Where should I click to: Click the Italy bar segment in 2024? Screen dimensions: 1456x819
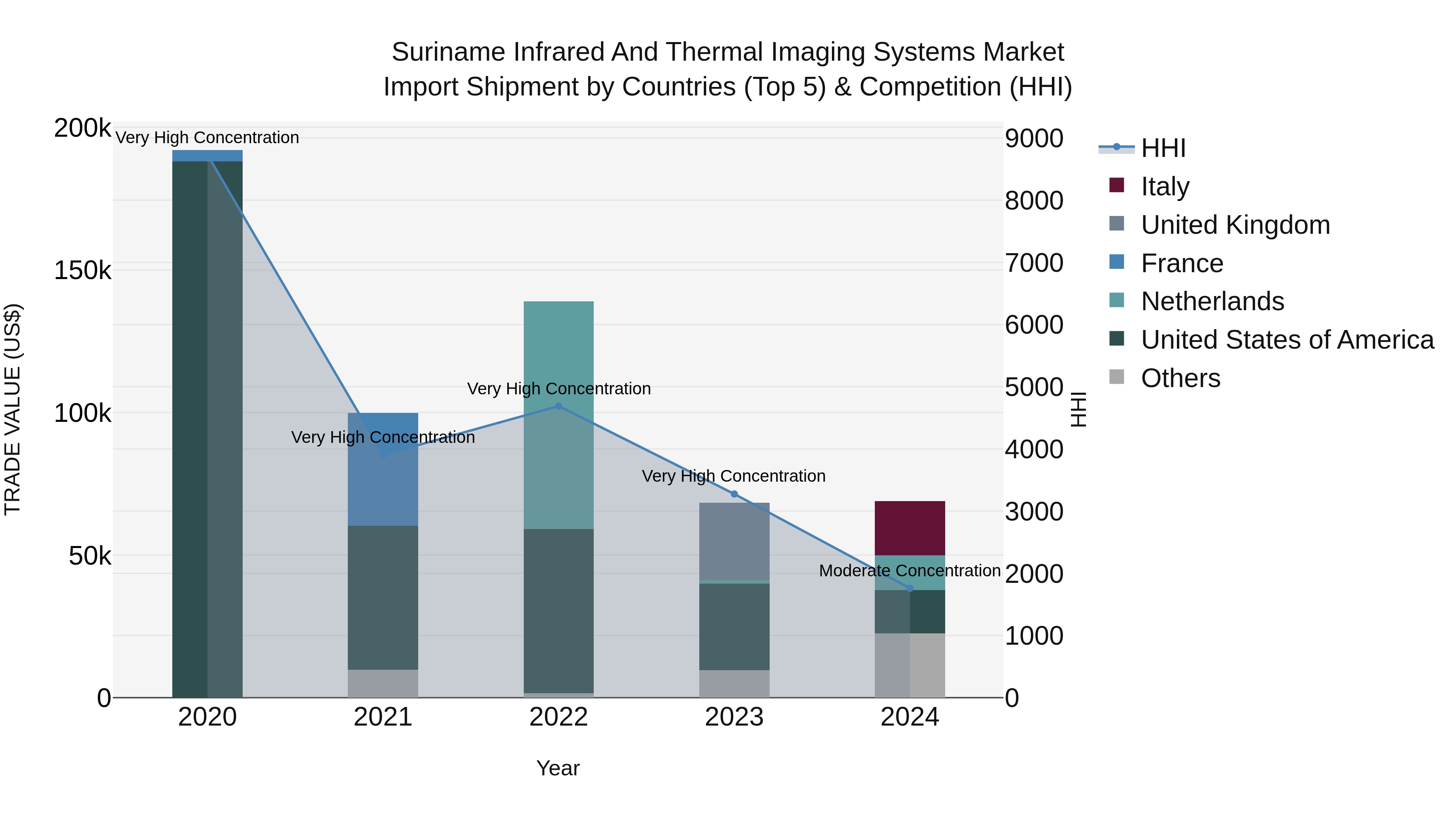click(910, 529)
